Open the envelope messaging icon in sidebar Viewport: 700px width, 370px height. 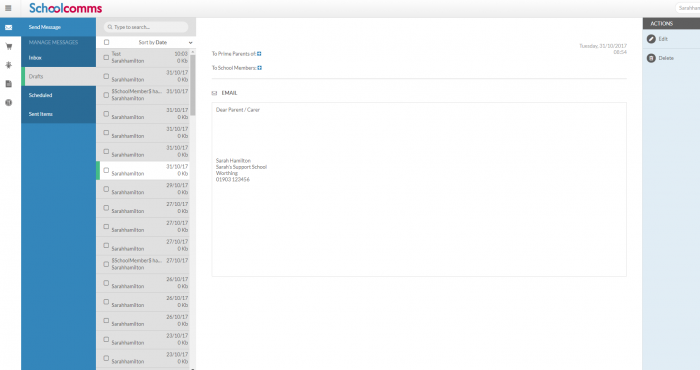[8, 27]
